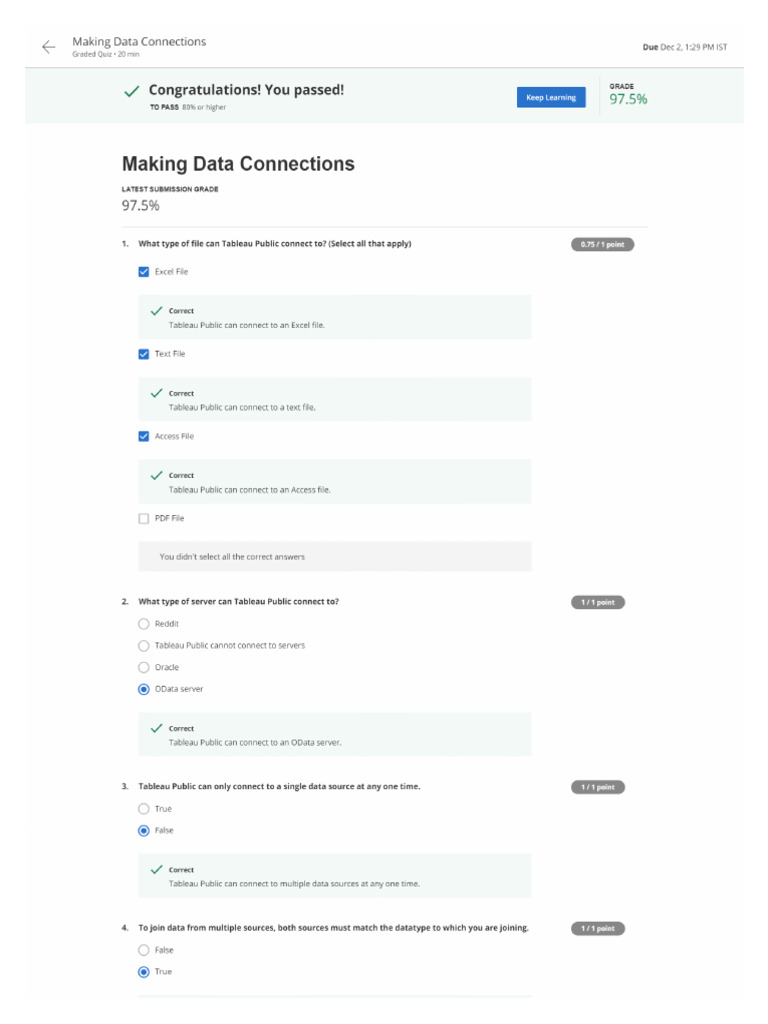Viewport: 768px width, 1024px height.
Task: Select the Reddit radio option
Action: [144, 624]
